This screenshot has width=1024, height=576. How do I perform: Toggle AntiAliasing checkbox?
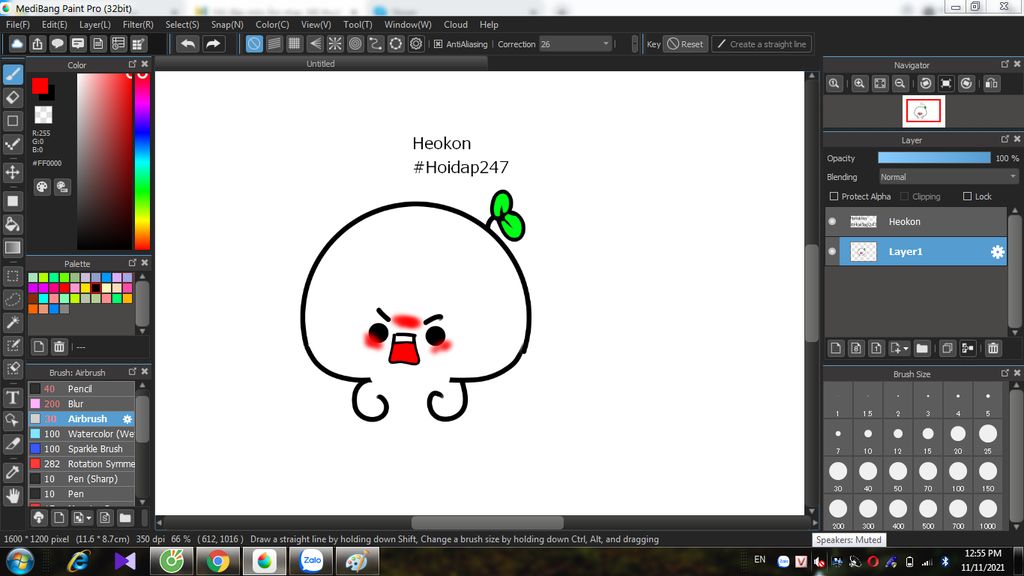coord(438,44)
